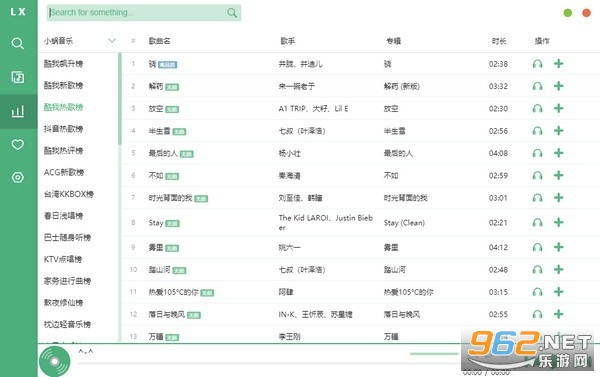Click artist IN-K、王忻辰、苏星婕

tap(315, 315)
